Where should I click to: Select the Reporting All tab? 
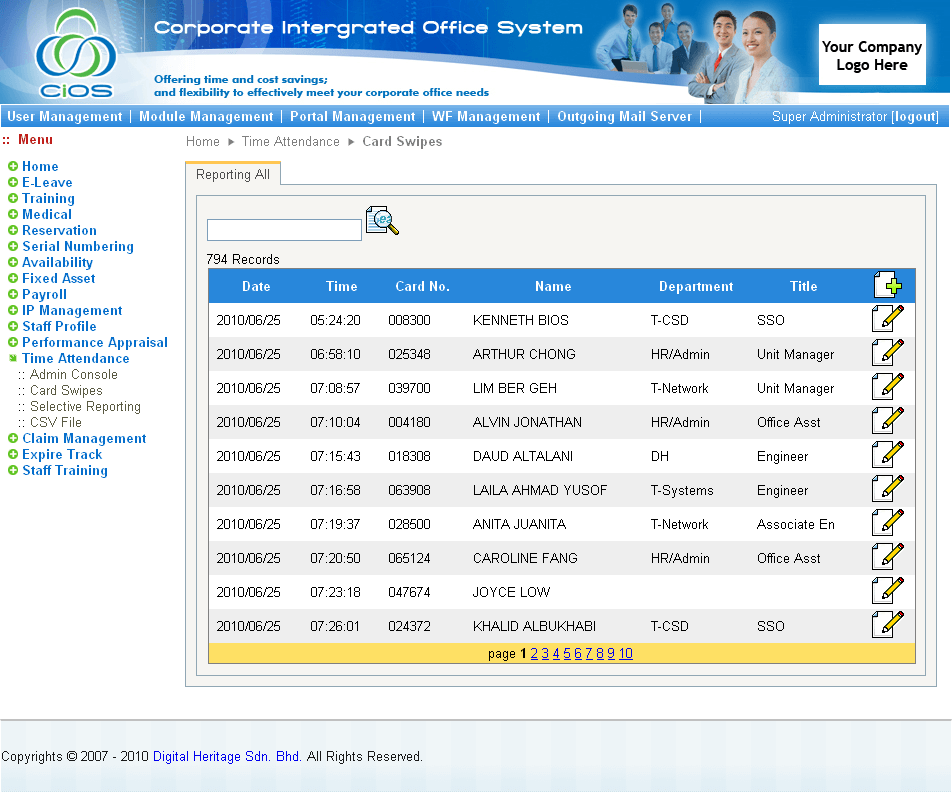click(x=233, y=174)
